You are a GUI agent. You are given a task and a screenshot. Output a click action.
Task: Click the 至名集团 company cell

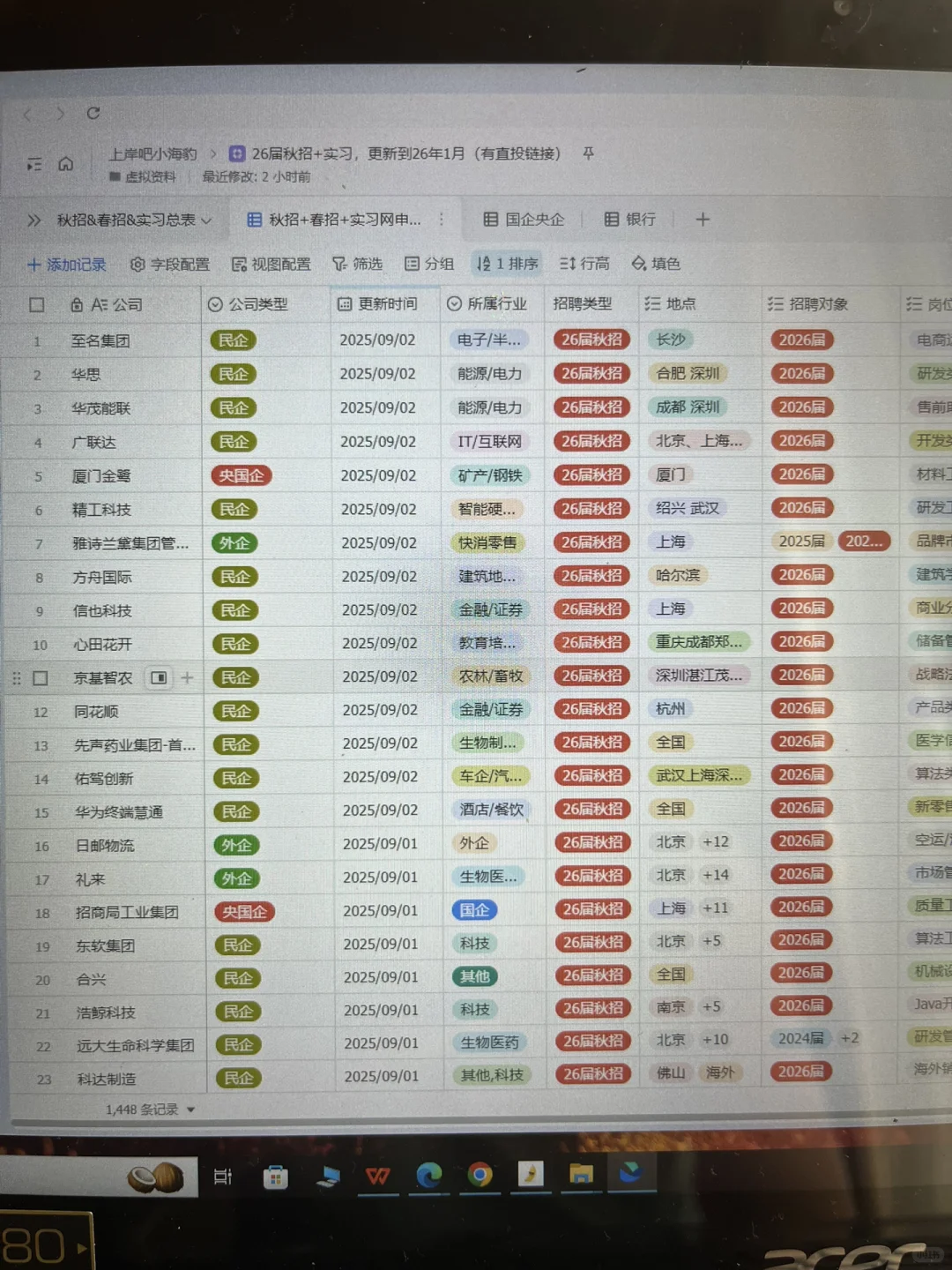pos(100,340)
